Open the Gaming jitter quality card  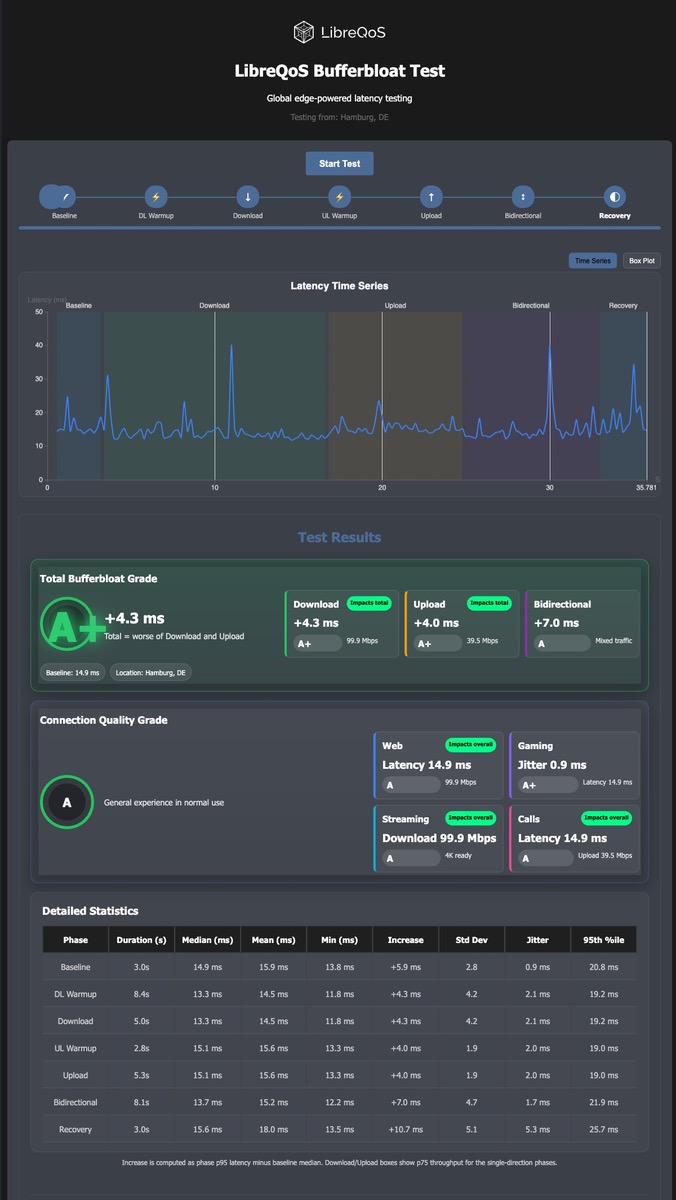574,765
